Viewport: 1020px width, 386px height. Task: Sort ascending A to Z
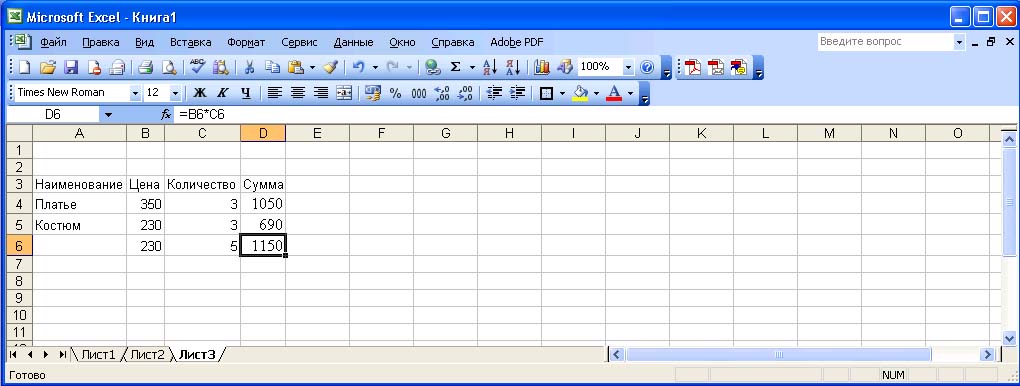tap(490, 67)
